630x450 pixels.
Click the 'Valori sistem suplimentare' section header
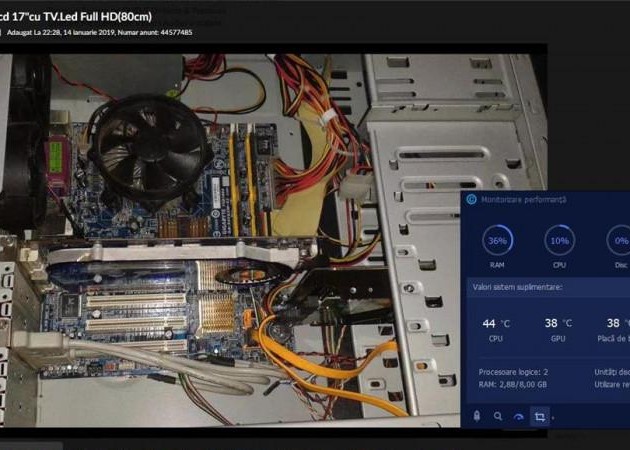(517, 287)
